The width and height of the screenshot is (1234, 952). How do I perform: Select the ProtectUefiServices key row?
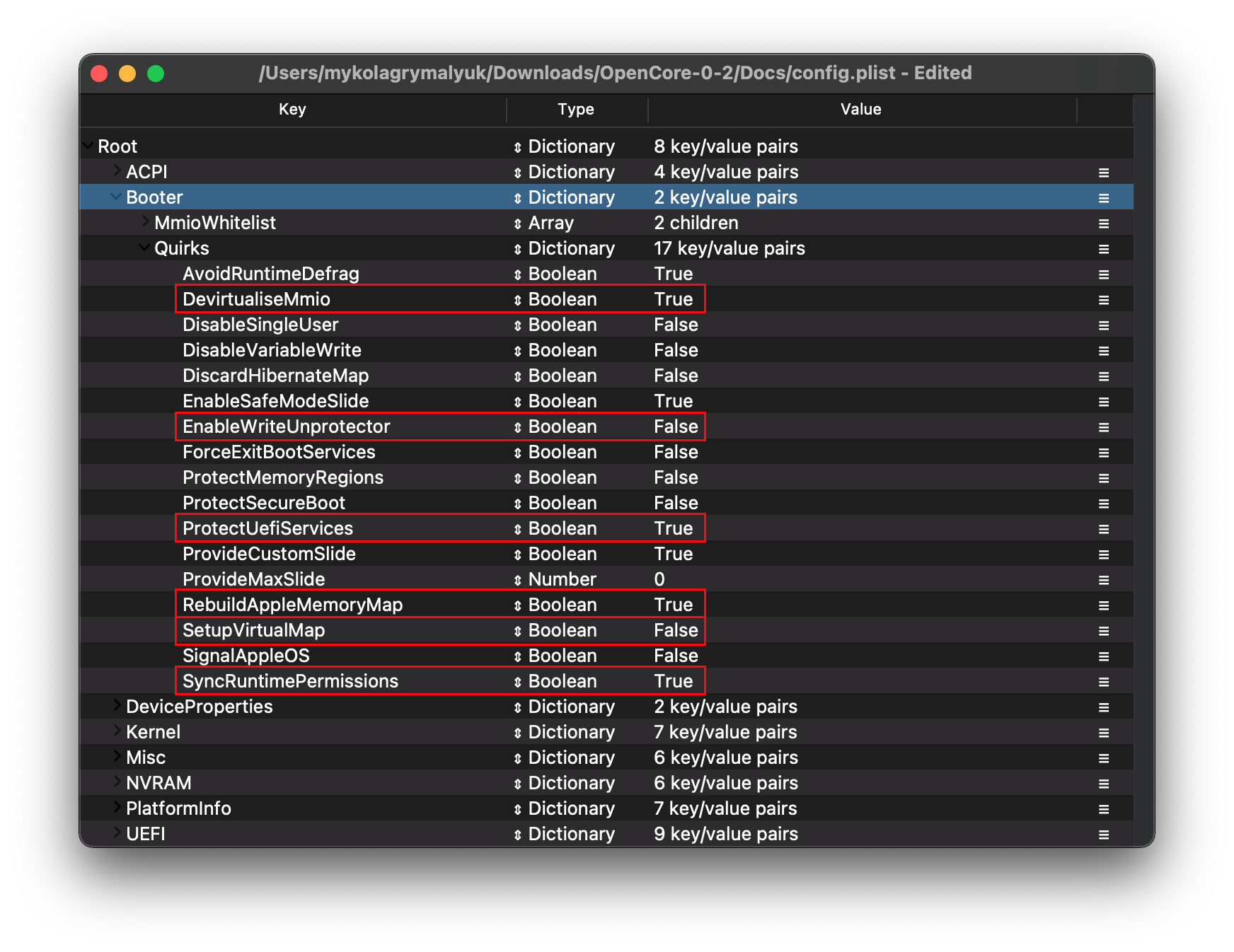[x=267, y=529]
